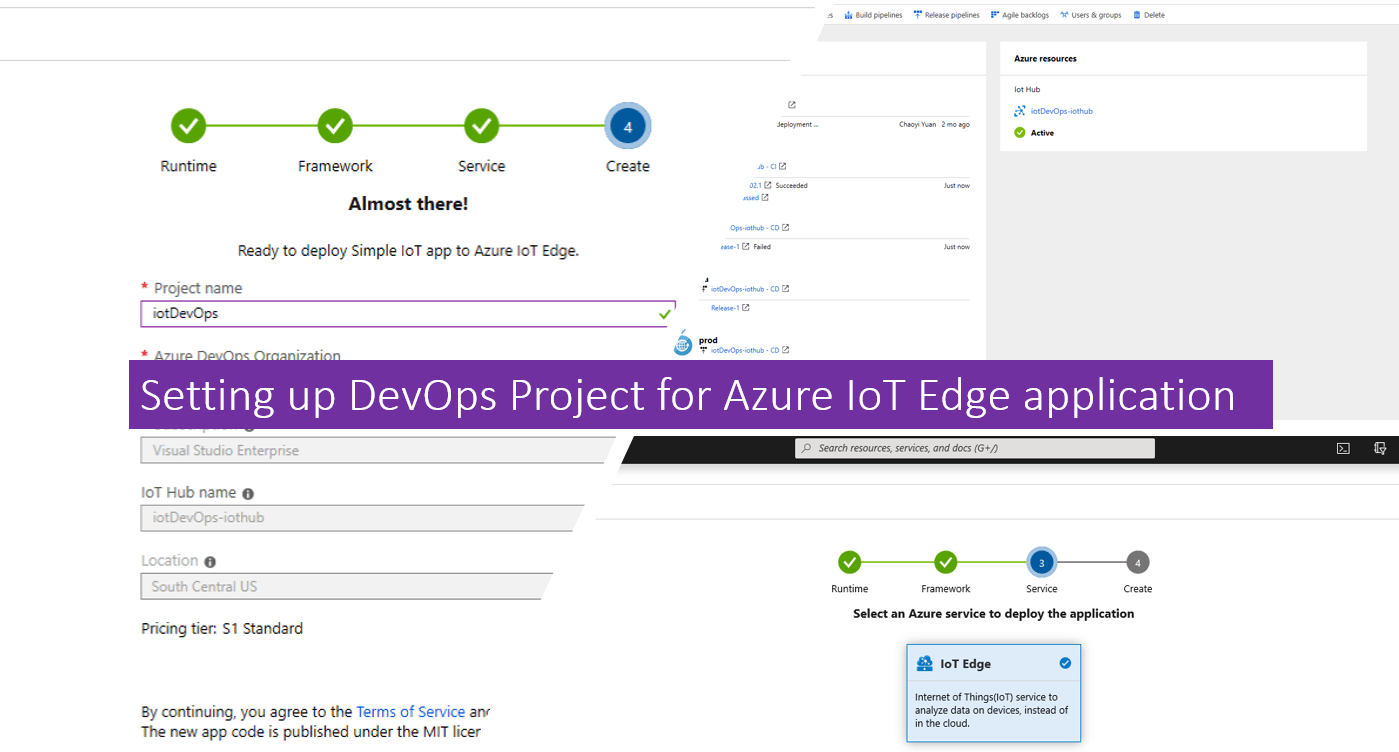The width and height of the screenshot is (1399, 752).
Task: Select the Runtime step in the wizard
Action: [x=188, y=126]
